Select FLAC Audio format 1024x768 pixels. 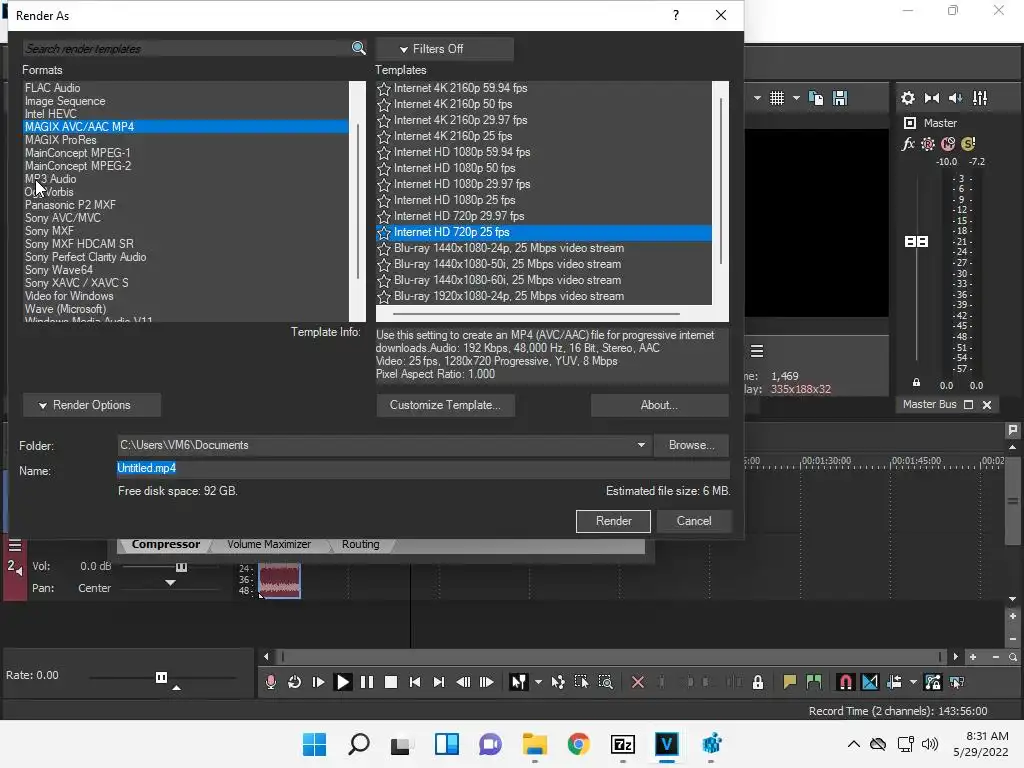(x=185, y=88)
